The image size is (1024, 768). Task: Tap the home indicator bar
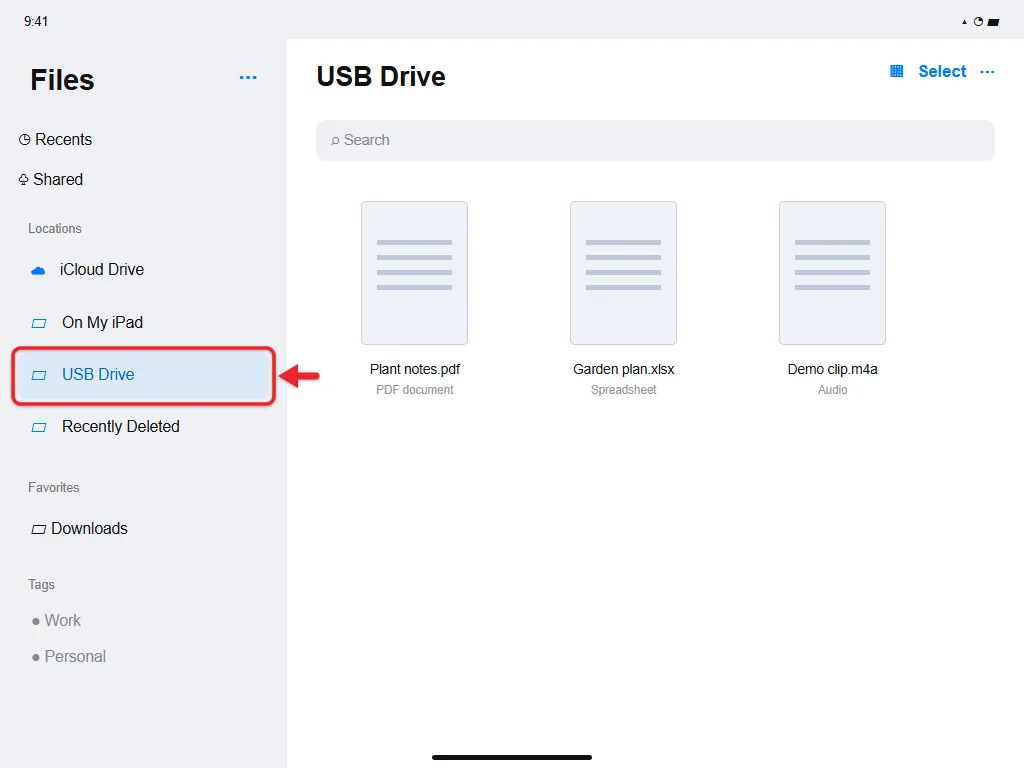point(512,758)
